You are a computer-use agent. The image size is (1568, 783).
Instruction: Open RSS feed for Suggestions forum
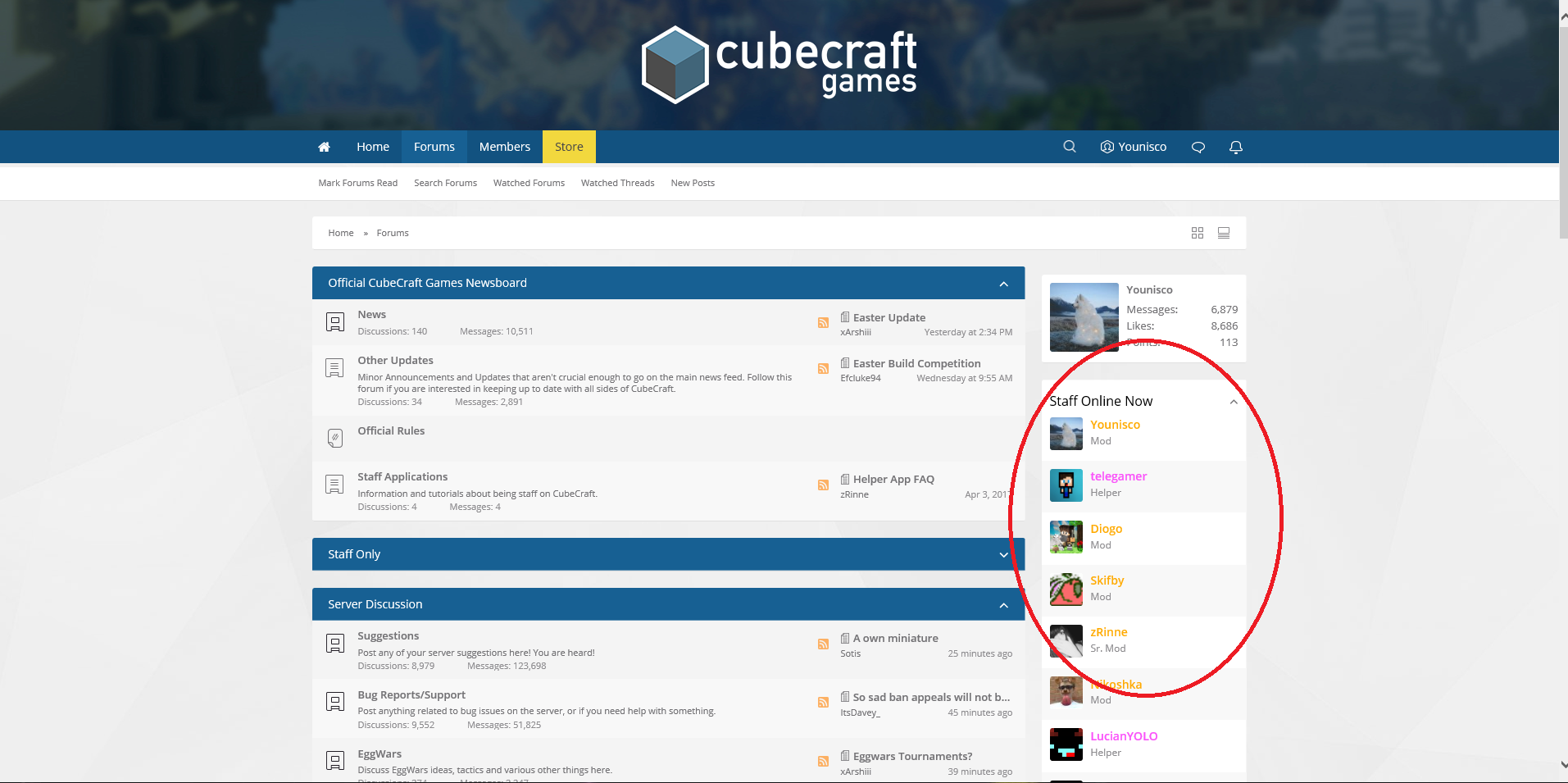click(823, 644)
